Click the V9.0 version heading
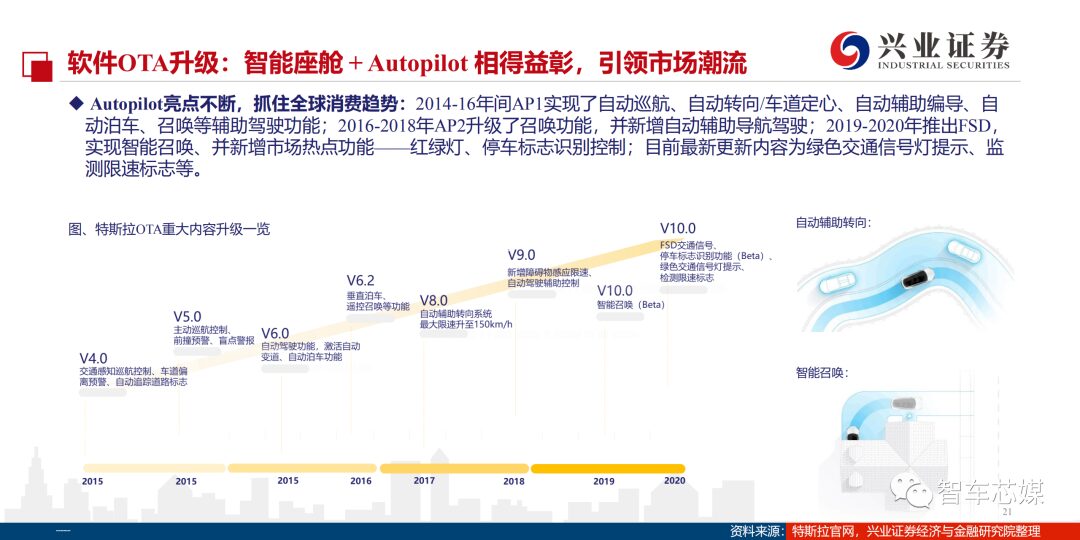Screen dimensions: 1080x540 point(521,255)
